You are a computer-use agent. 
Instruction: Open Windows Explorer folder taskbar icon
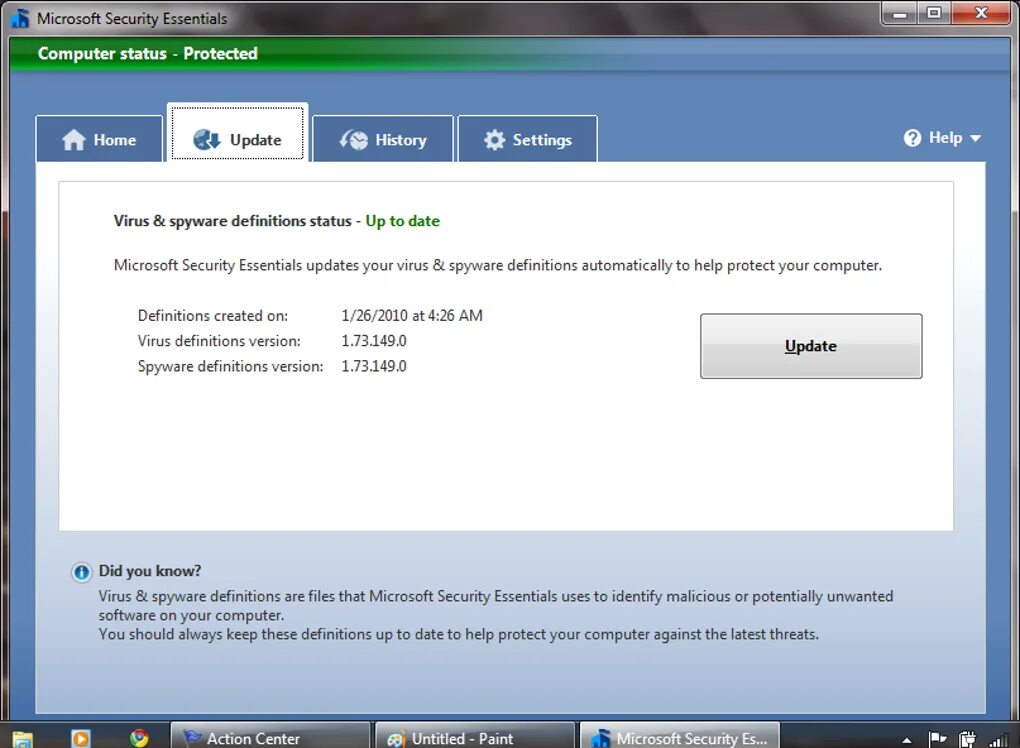tap(22, 740)
